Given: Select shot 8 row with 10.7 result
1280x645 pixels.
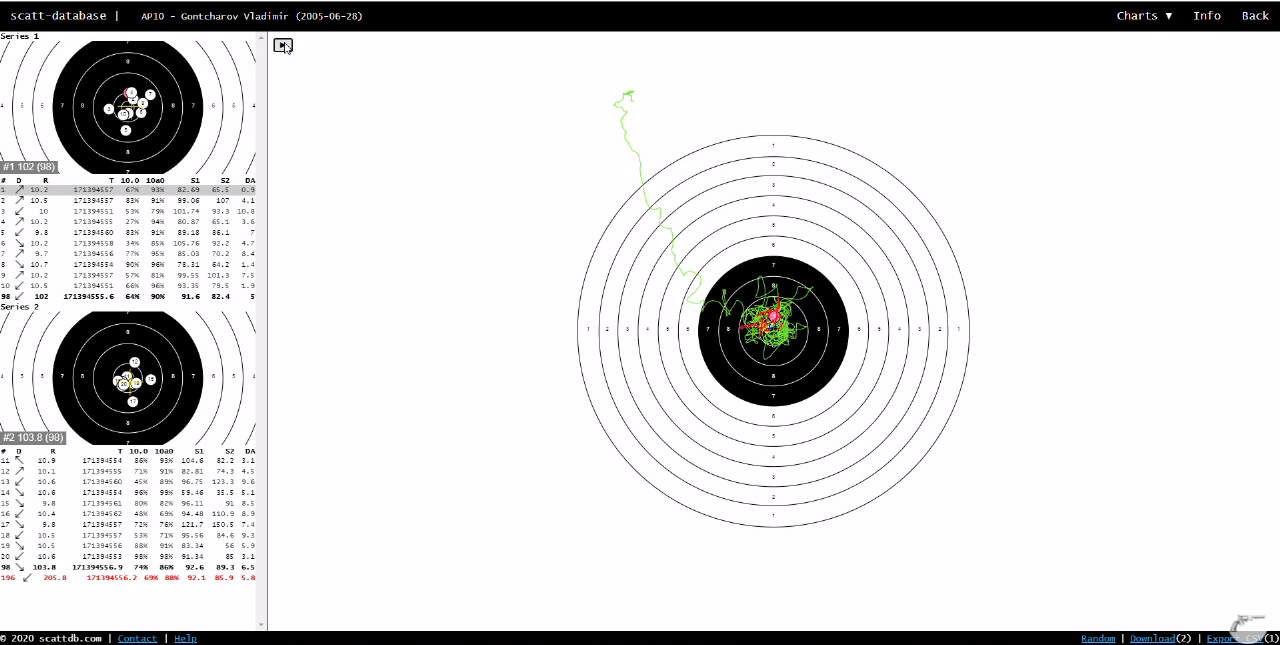Looking at the screenshot, I should (x=127, y=265).
